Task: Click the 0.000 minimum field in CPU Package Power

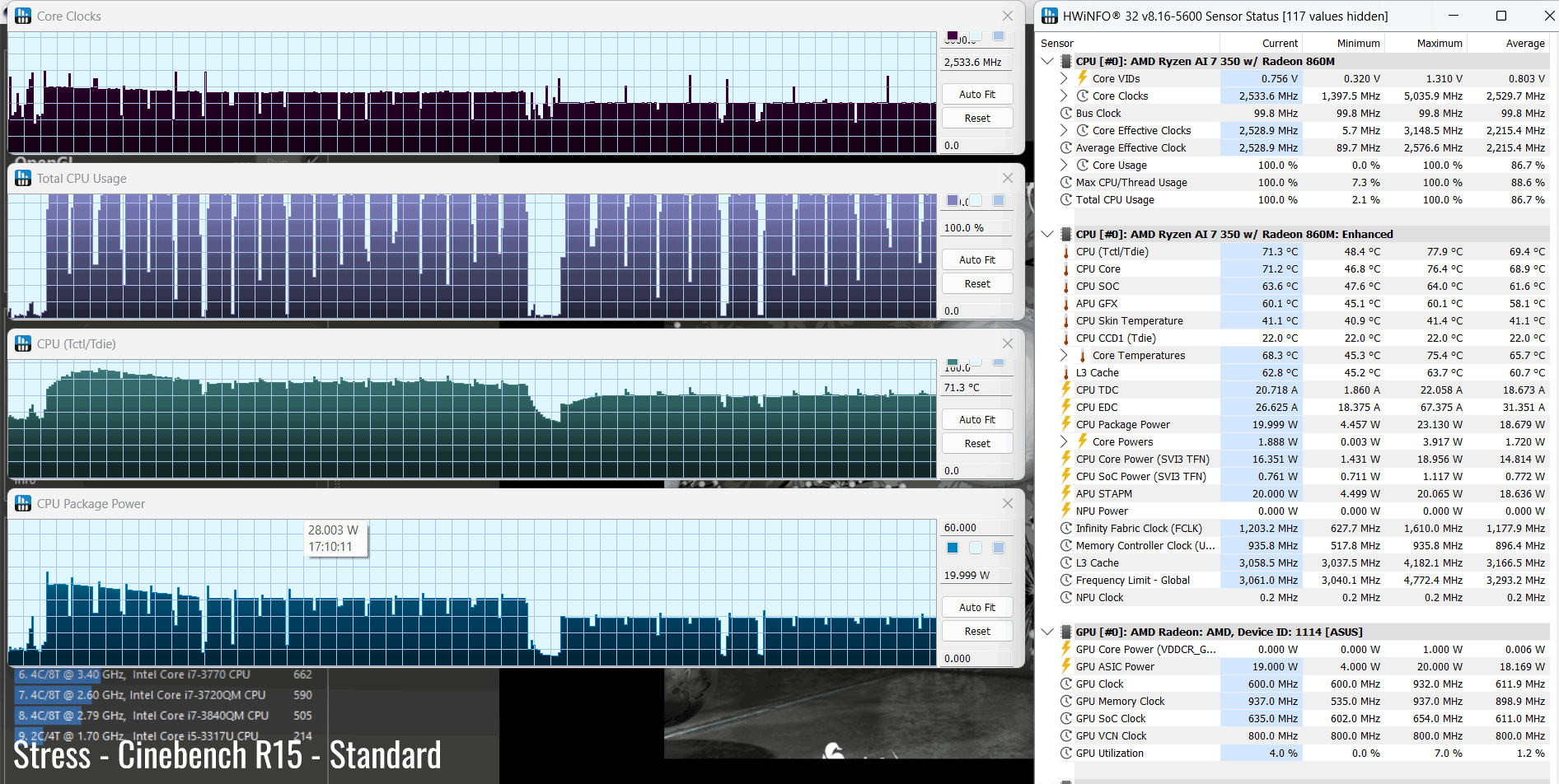Action: [977, 658]
